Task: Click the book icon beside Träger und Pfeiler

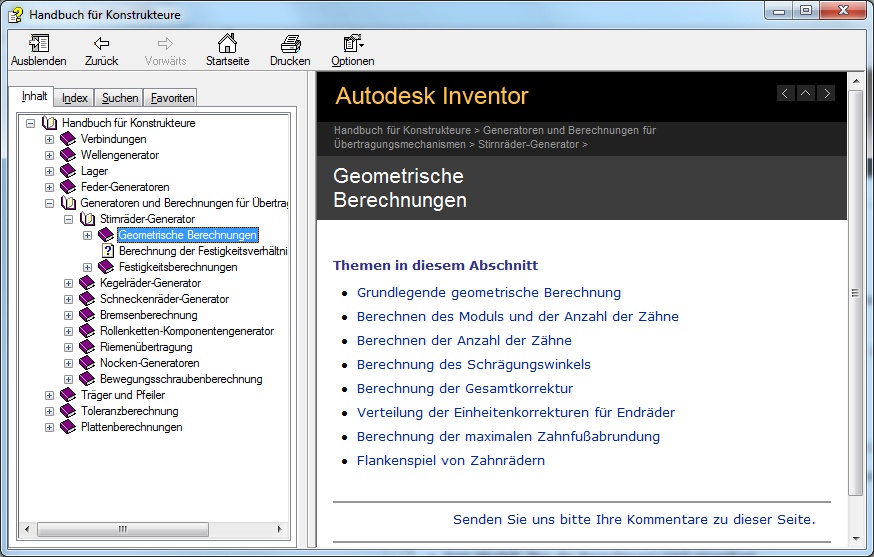Action: point(68,395)
